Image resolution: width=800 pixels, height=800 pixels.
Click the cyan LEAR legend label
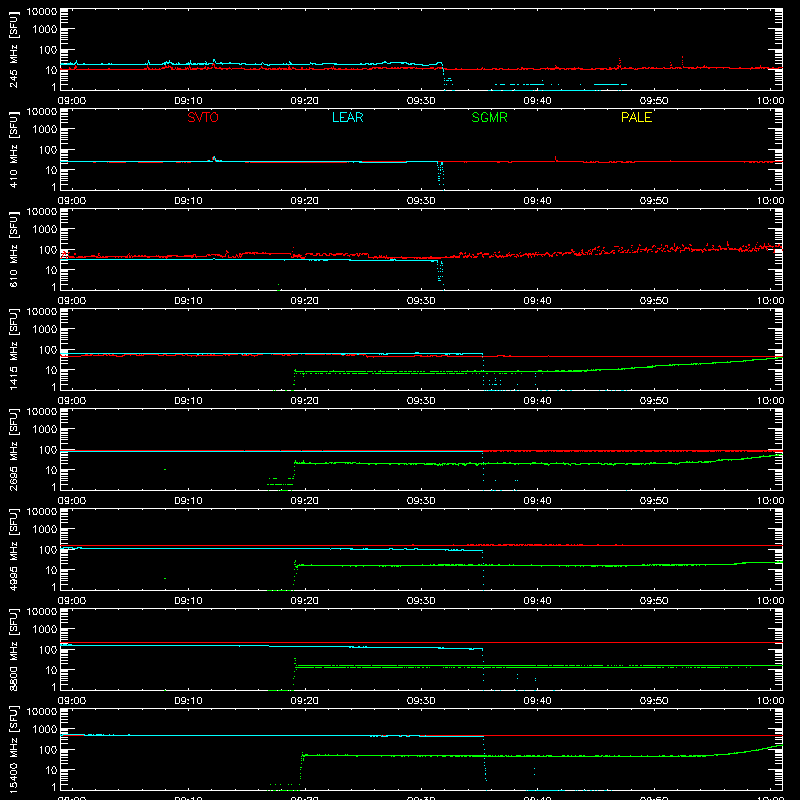pos(347,117)
